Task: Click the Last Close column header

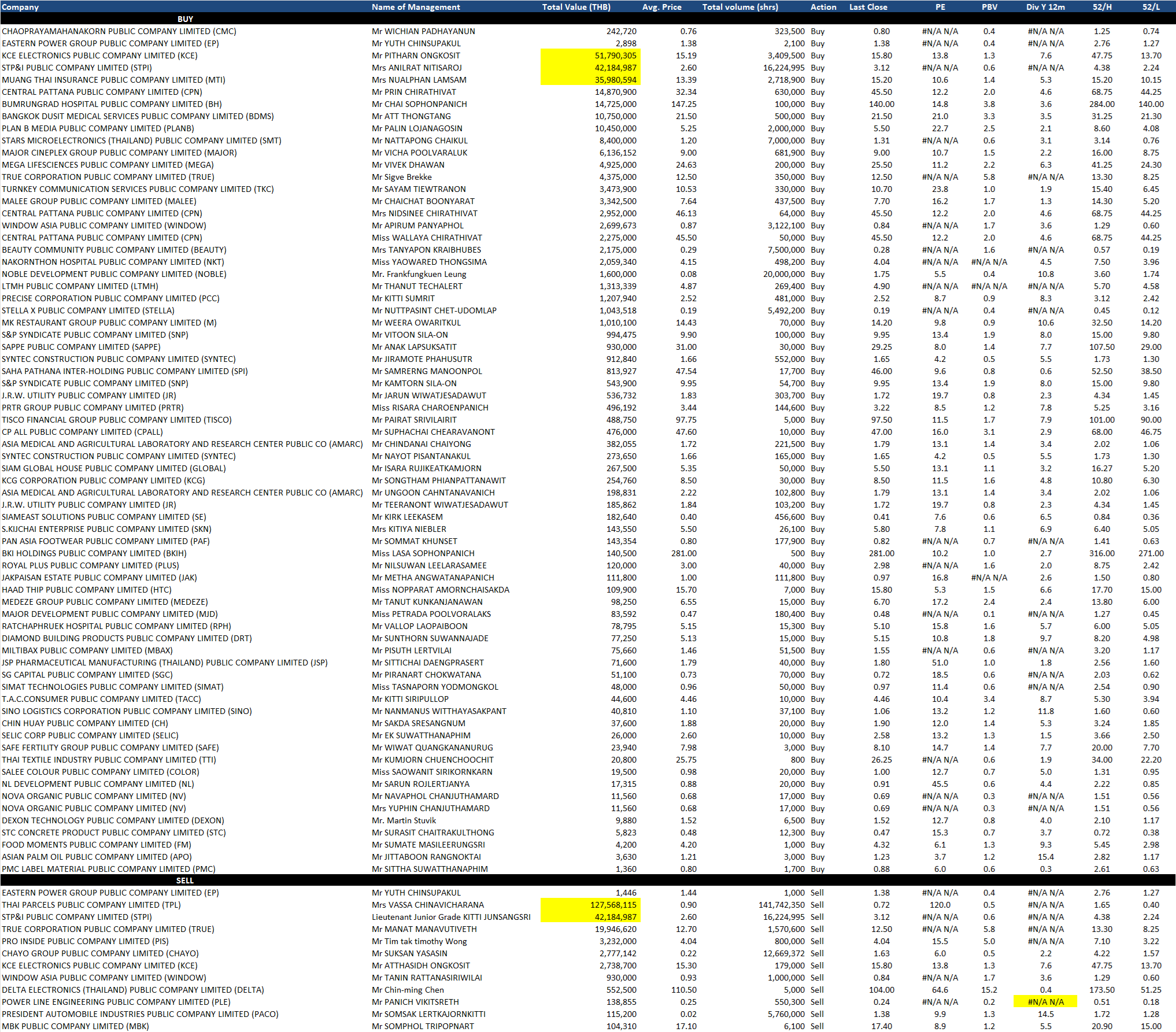Action: pos(868,7)
